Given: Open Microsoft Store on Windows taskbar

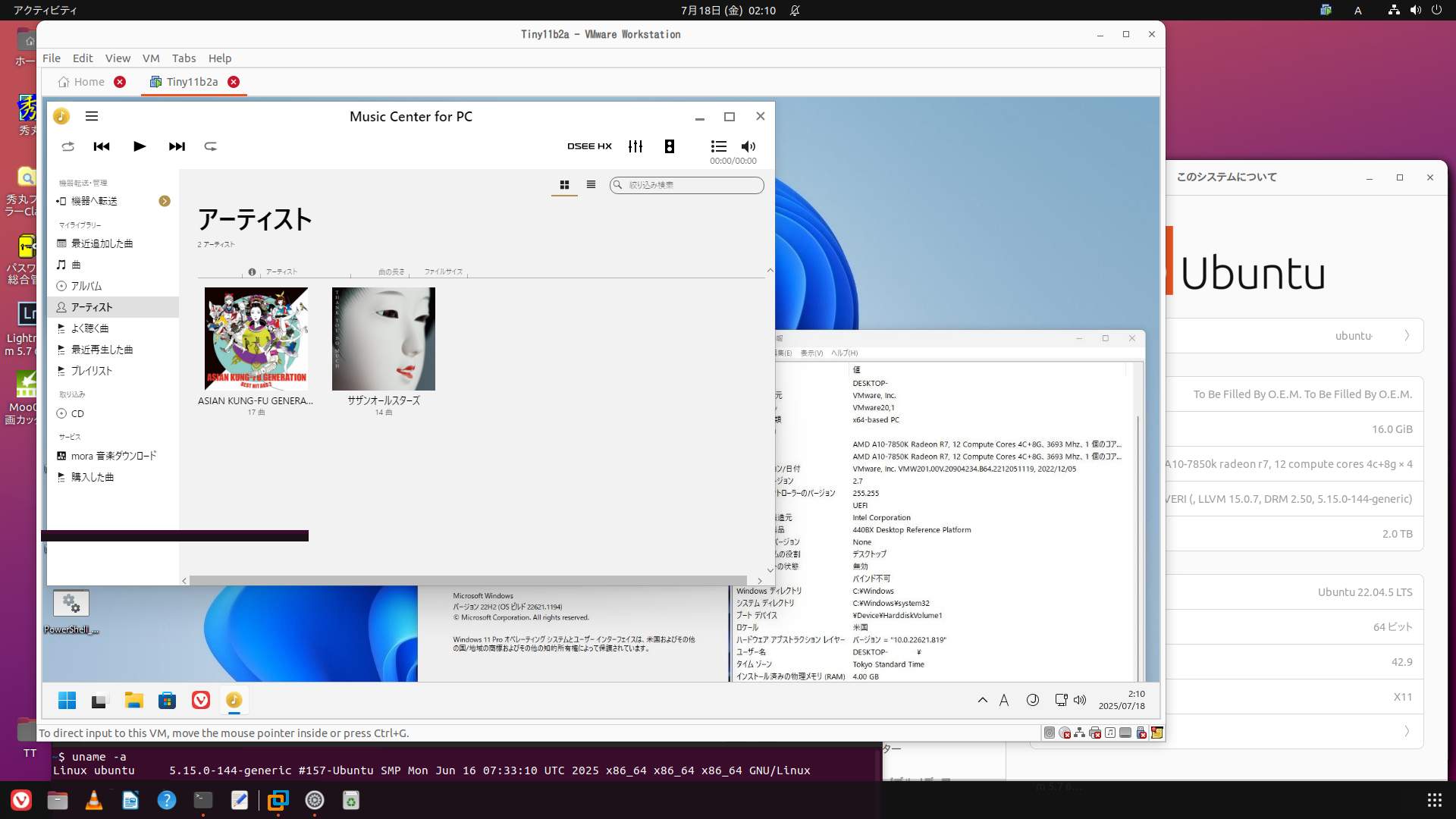Looking at the screenshot, I should coord(168,701).
